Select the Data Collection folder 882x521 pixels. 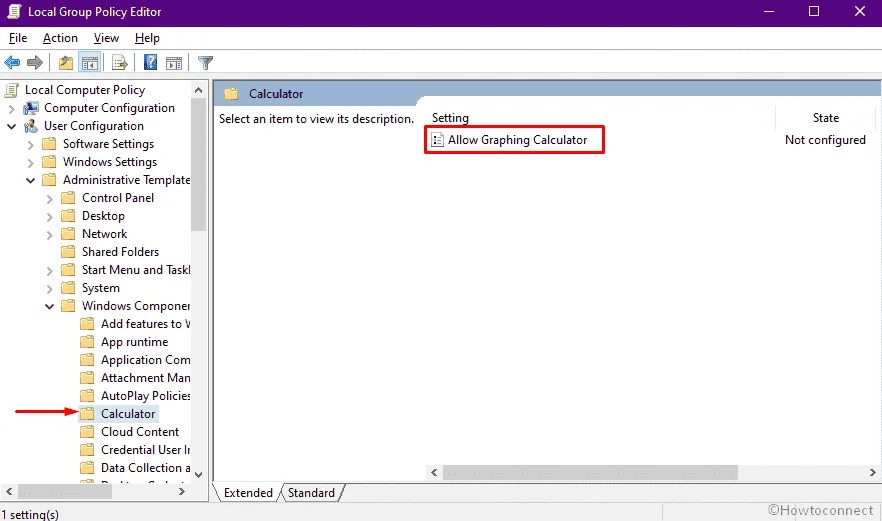(146, 468)
